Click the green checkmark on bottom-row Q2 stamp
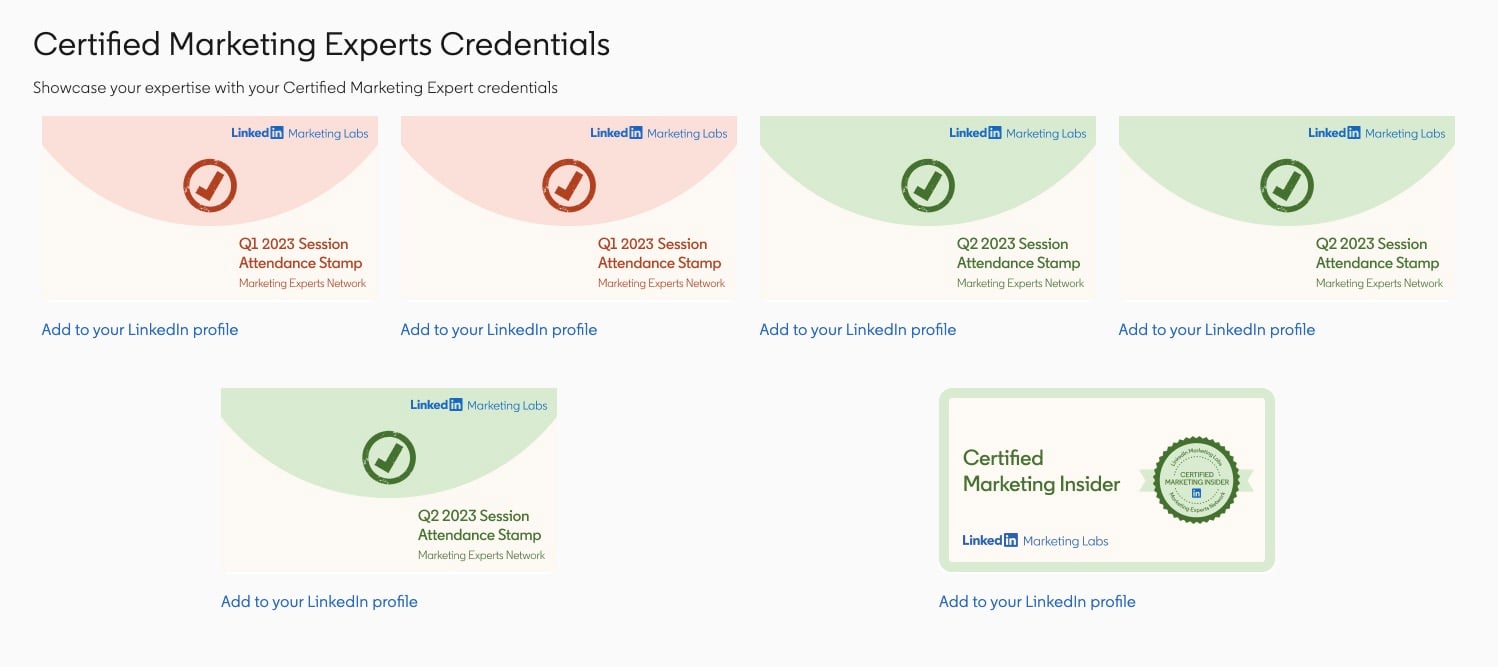1498x667 pixels. click(389, 457)
